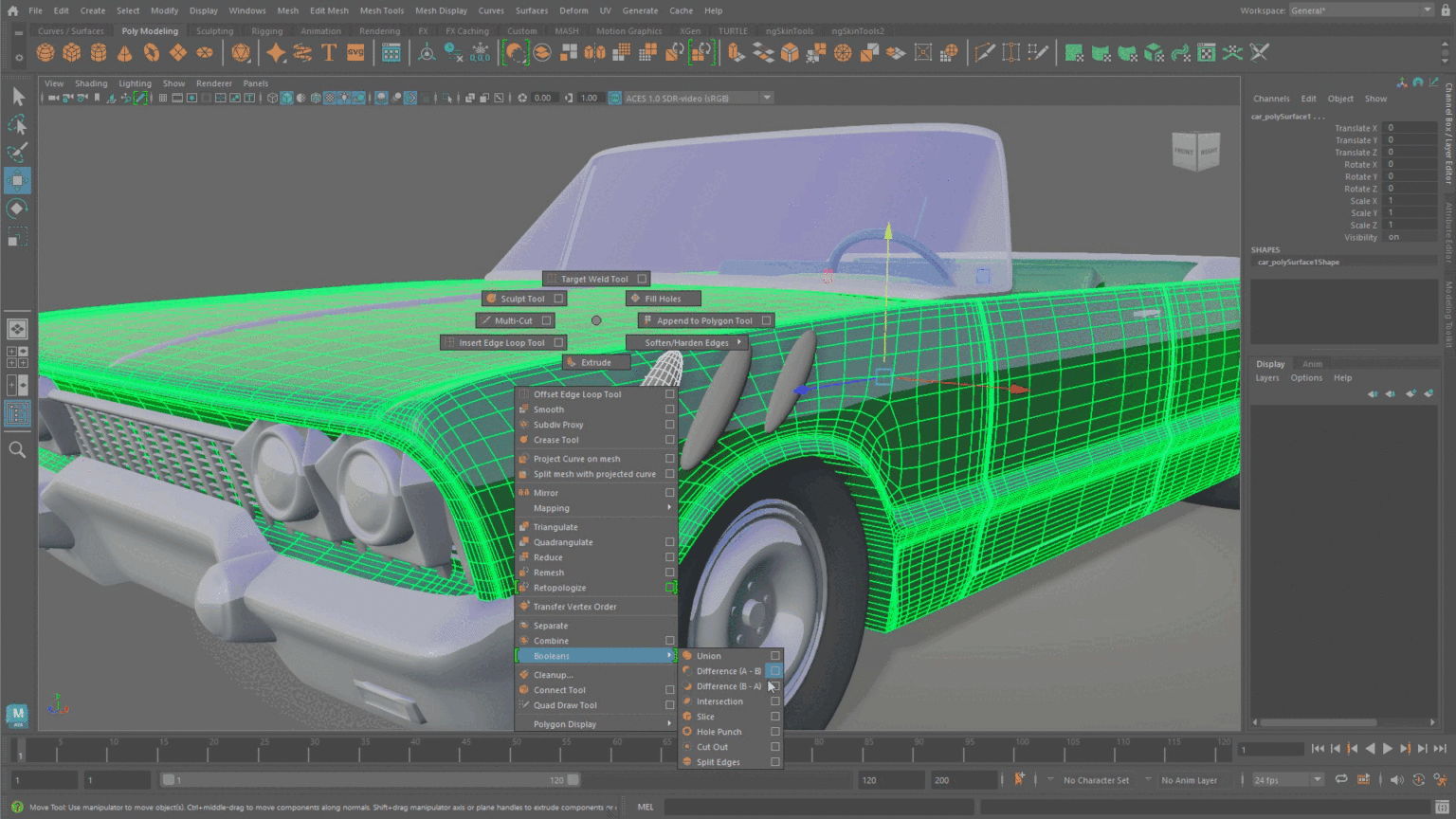Click the polygon Type text shelf icon

click(329, 53)
